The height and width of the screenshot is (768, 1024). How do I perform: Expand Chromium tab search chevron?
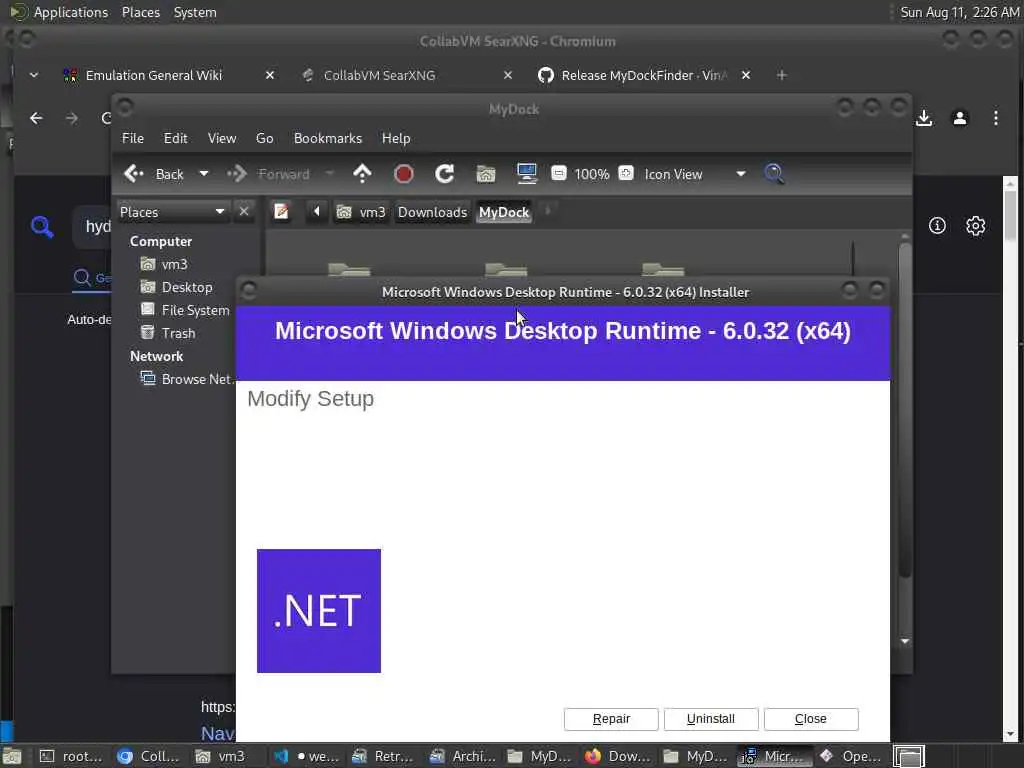(34, 75)
